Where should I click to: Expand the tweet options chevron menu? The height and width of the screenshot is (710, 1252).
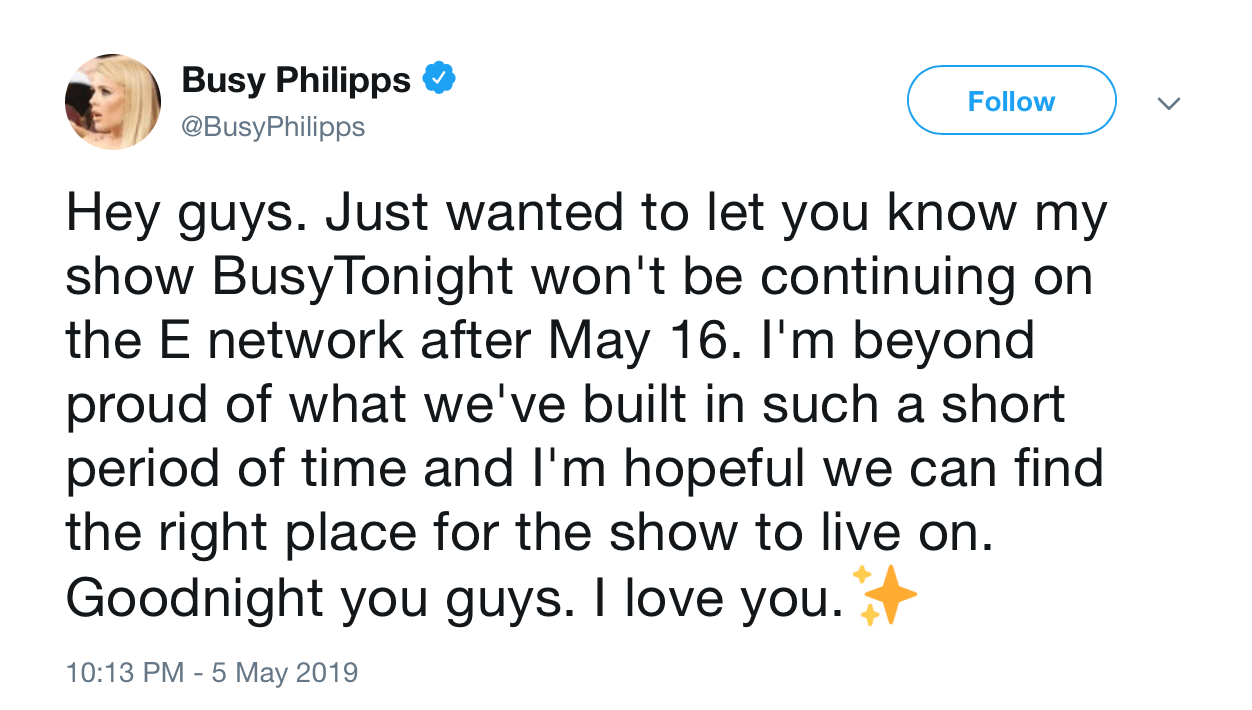coord(1168,102)
